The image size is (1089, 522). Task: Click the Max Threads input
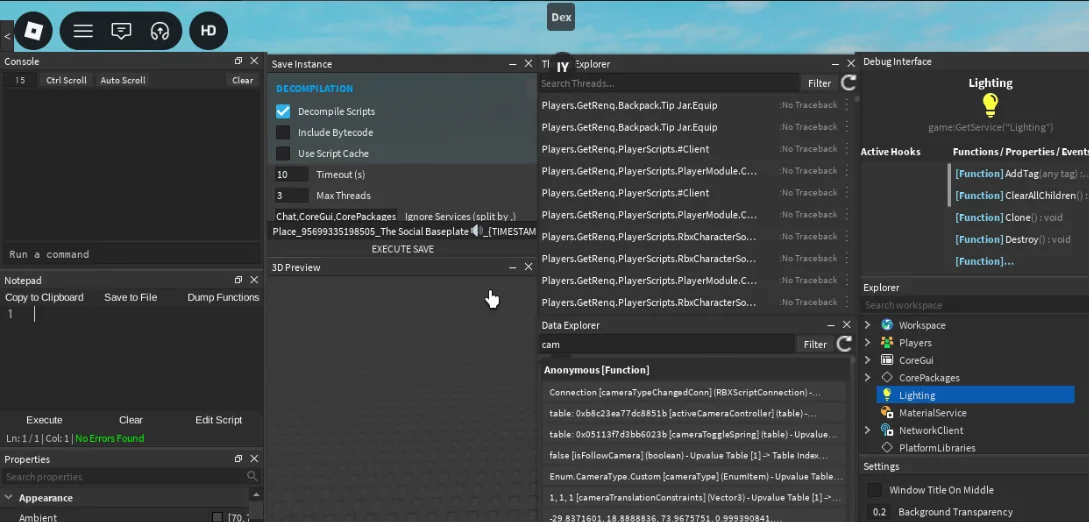[x=292, y=196]
